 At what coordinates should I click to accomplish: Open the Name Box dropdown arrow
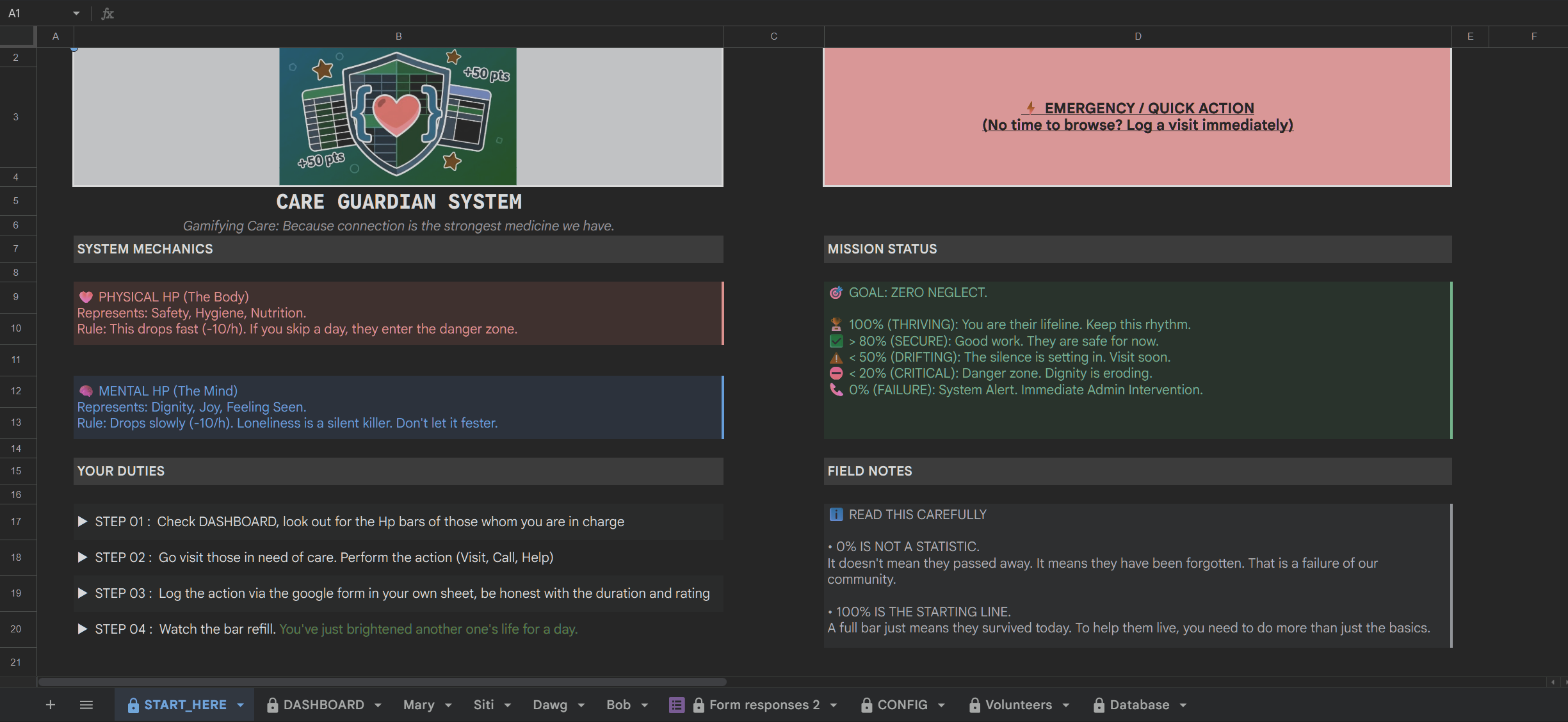[76, 13]
